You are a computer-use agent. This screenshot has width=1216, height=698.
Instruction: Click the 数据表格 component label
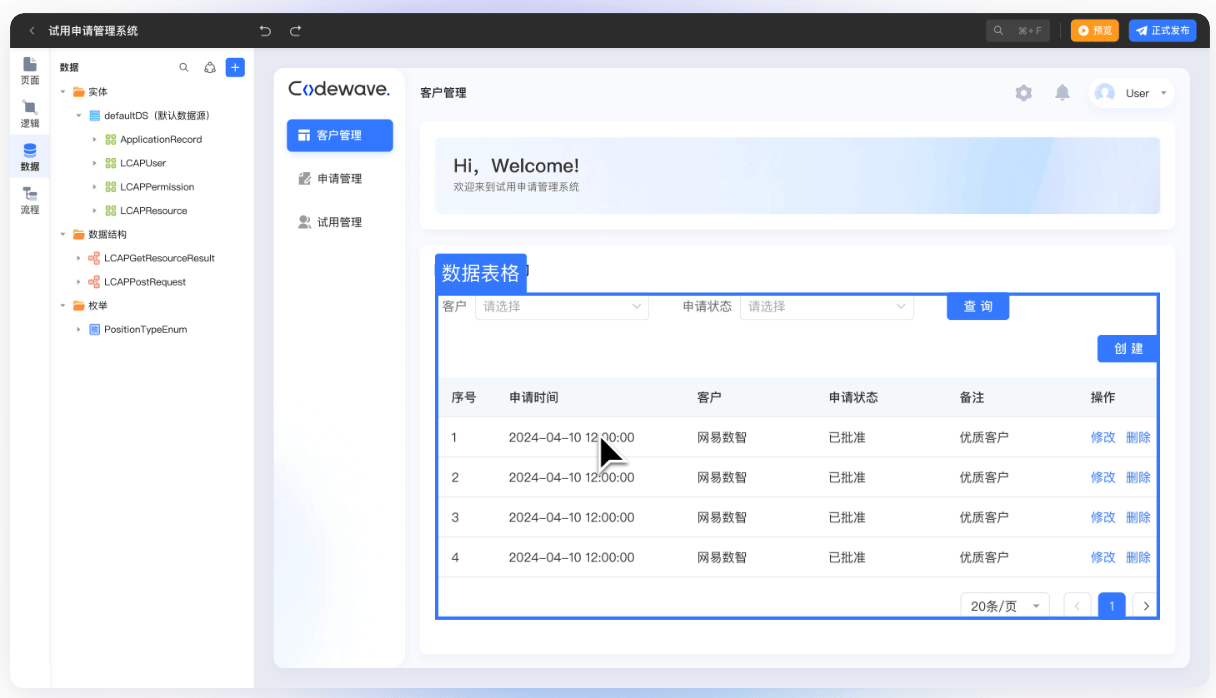point(481,273)
